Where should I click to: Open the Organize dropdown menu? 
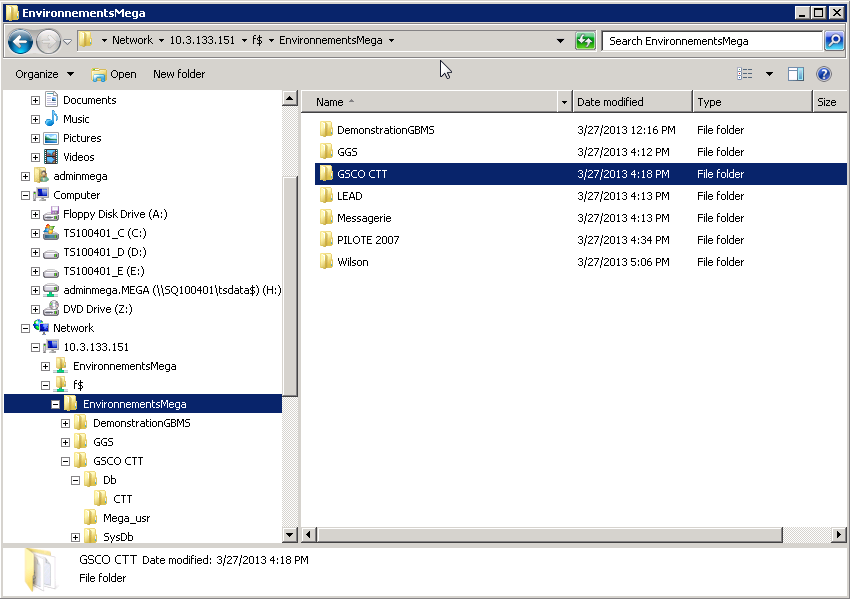click(44, 74)
